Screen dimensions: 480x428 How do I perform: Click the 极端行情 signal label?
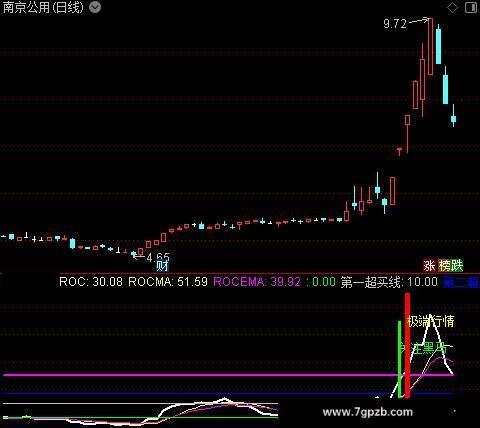click(431, 321)
